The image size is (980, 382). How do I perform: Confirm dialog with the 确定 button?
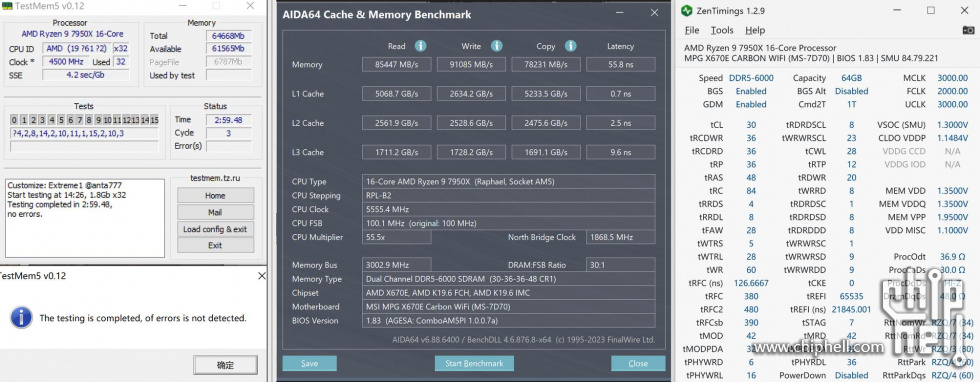225,365
